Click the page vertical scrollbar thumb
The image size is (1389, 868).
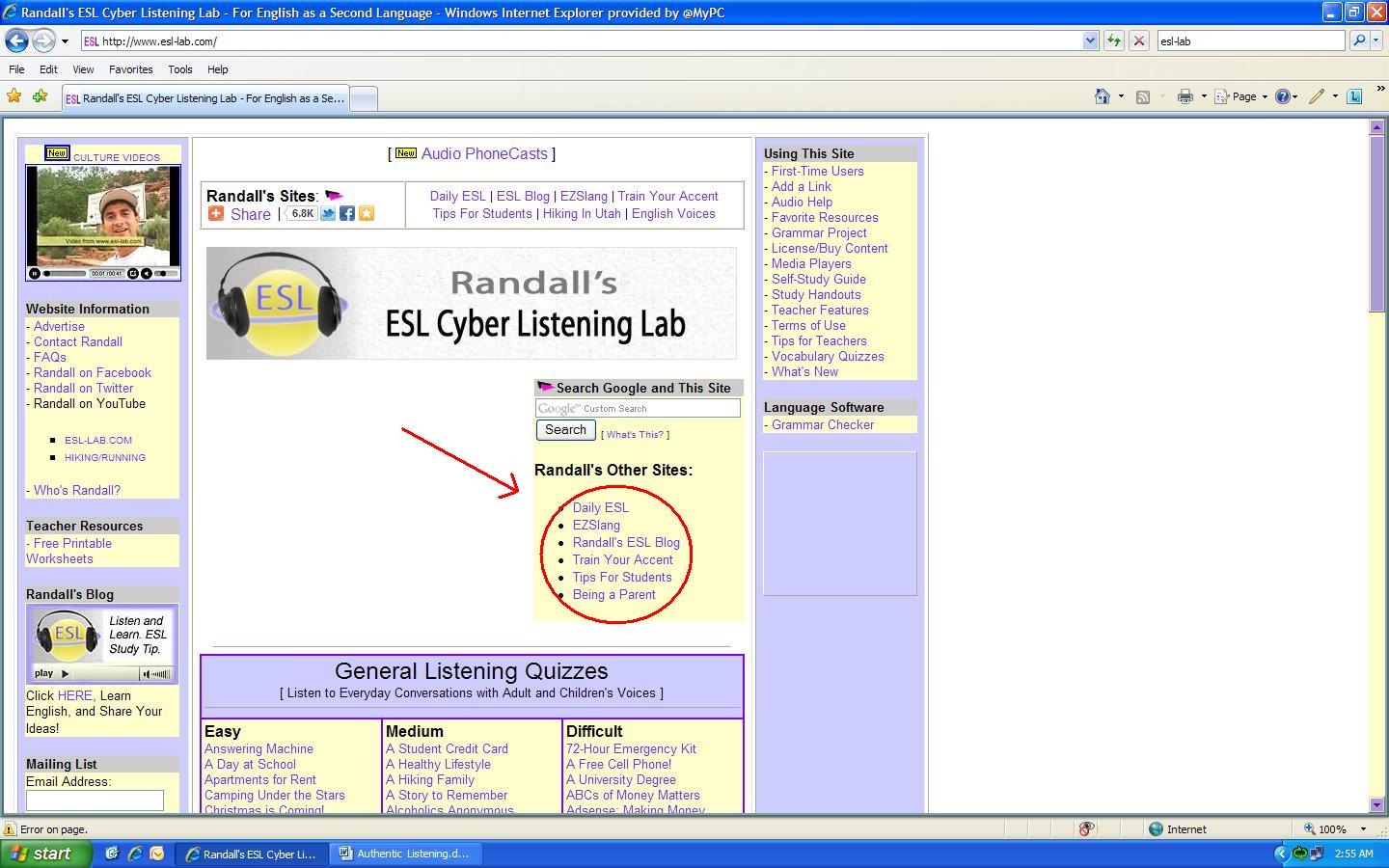pos(1376,224)
